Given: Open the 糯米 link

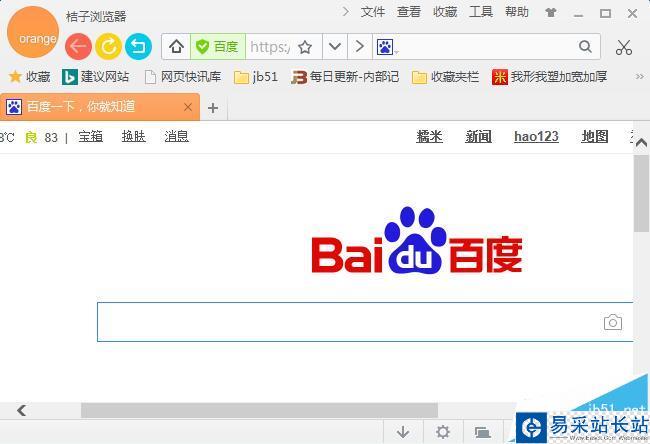Looking at the screenshot, I should click(429, 136).
